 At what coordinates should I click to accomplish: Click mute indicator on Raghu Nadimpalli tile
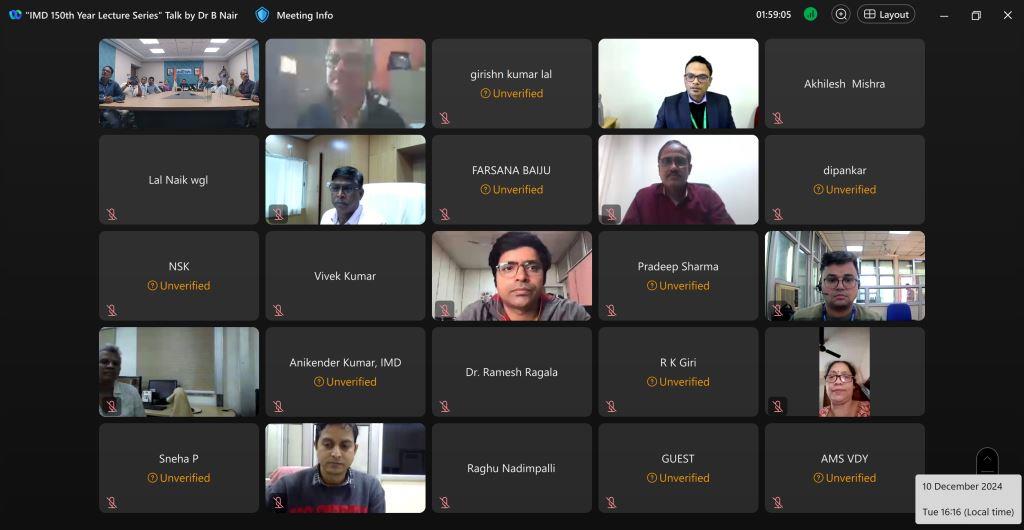[x=445, y=503]
